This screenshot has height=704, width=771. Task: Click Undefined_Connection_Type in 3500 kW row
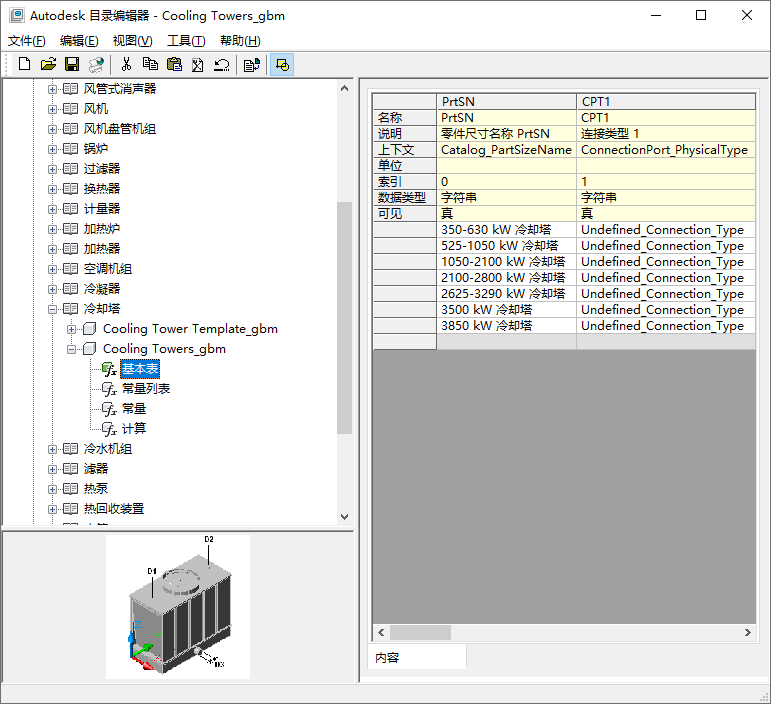click(x=666, y=310)
